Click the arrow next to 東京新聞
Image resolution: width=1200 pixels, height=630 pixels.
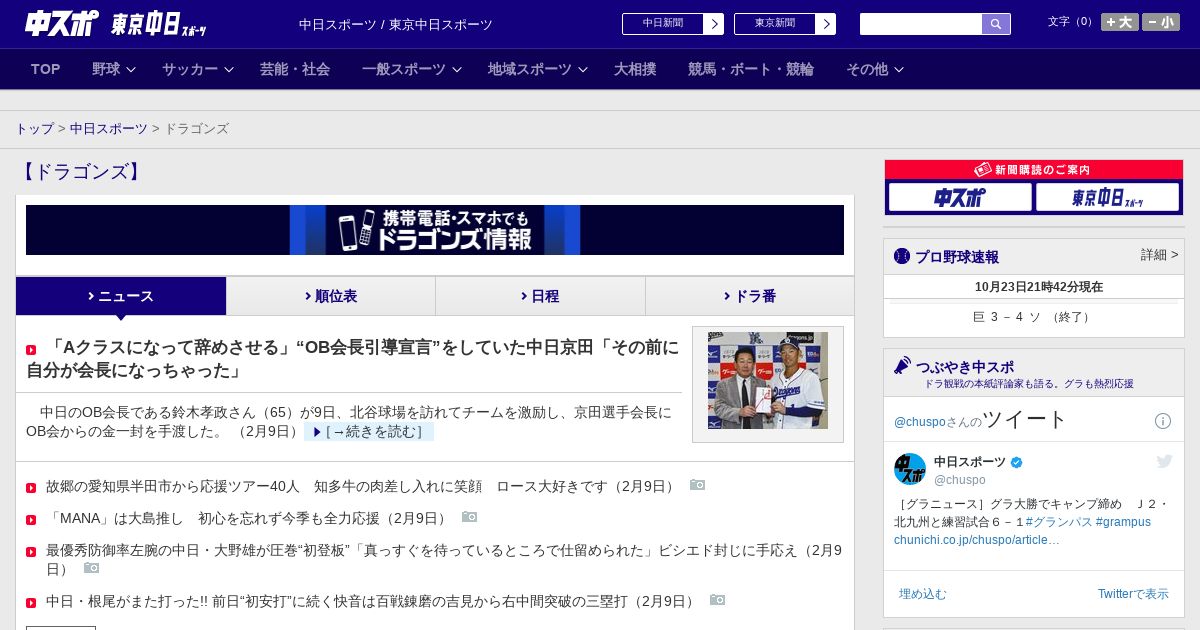[825, 24]
